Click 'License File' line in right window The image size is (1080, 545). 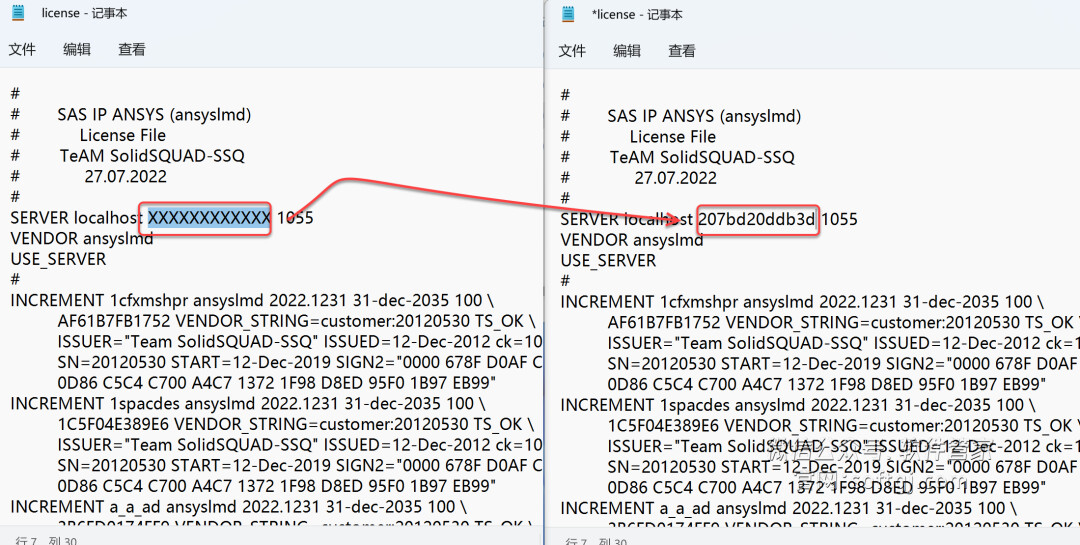click(x=673, y=136)
